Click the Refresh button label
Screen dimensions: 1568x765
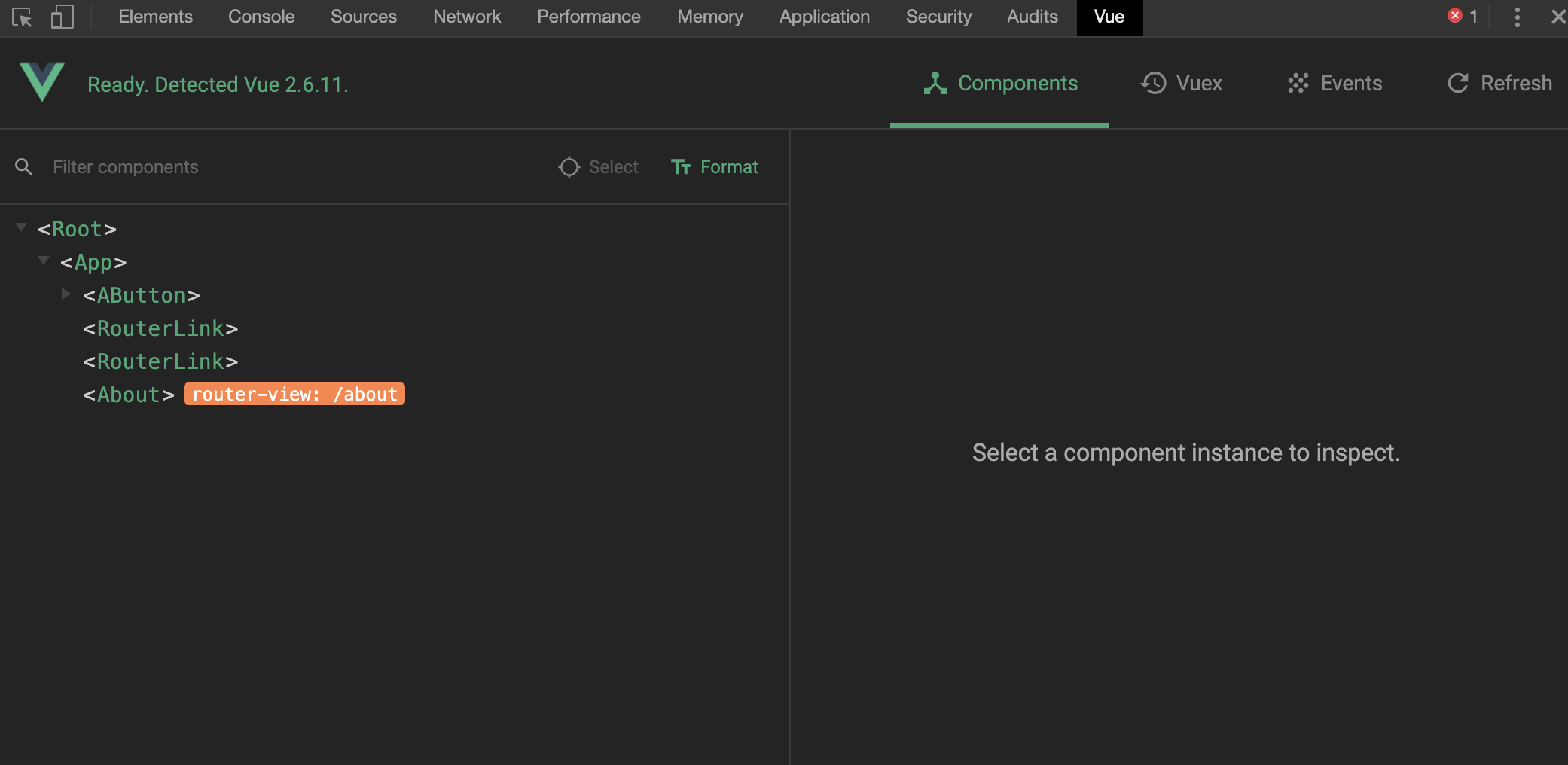(1516, 83)
